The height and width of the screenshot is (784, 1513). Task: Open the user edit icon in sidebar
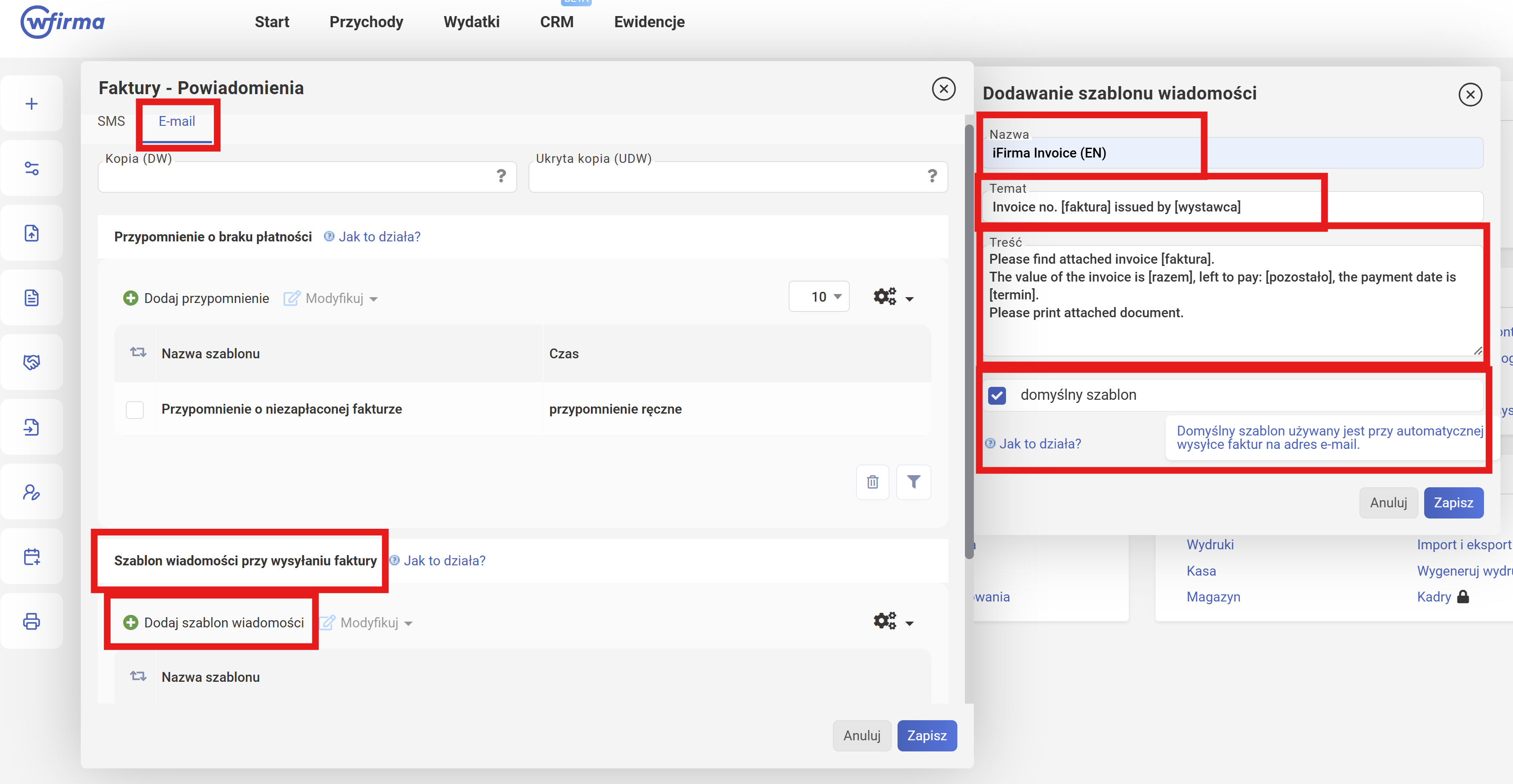click(x=32, y=492)
